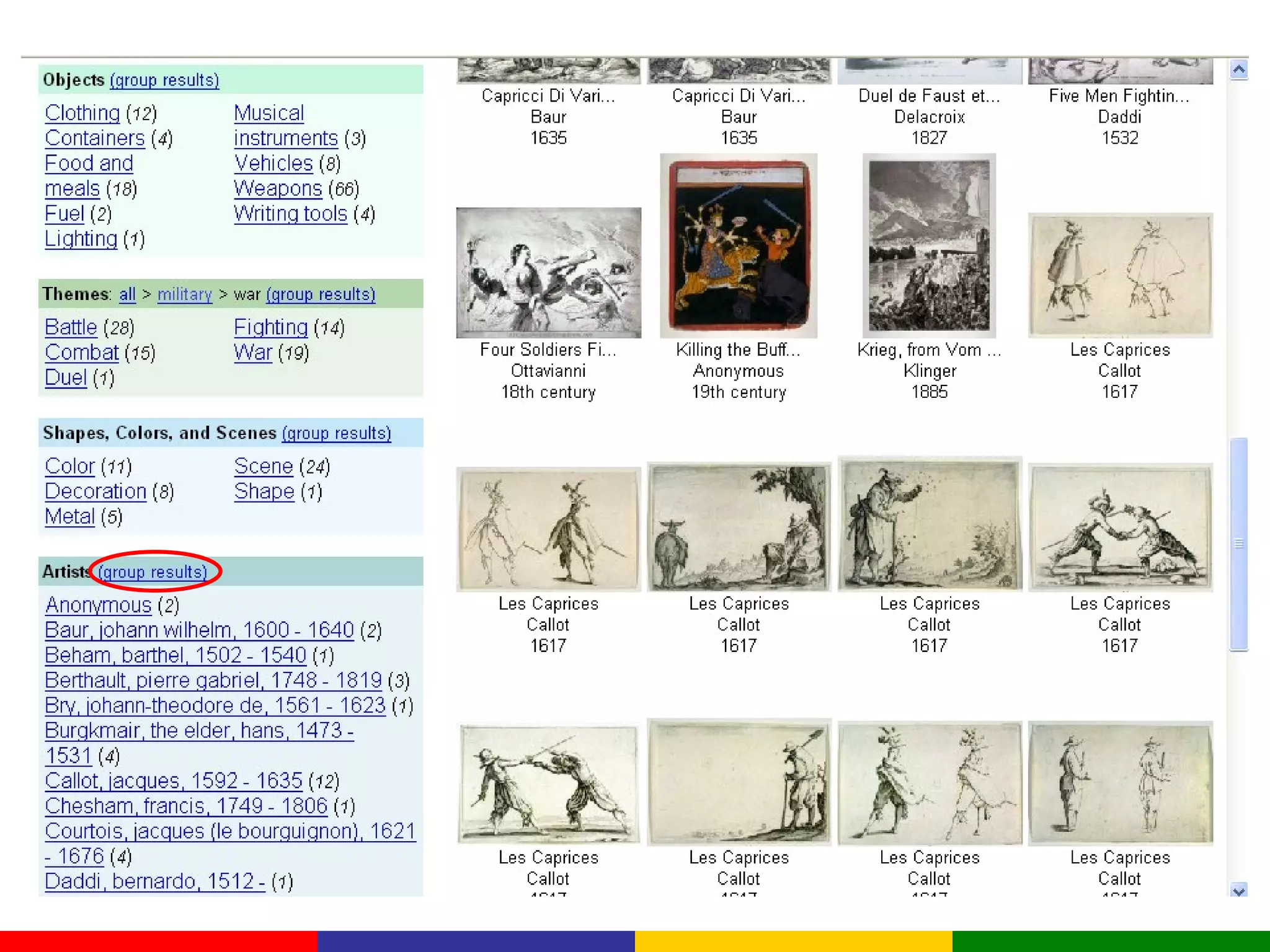Group Shapes, Colors, and Scenes results
This screenshot has width=1270, height=952.
point(336,433)
